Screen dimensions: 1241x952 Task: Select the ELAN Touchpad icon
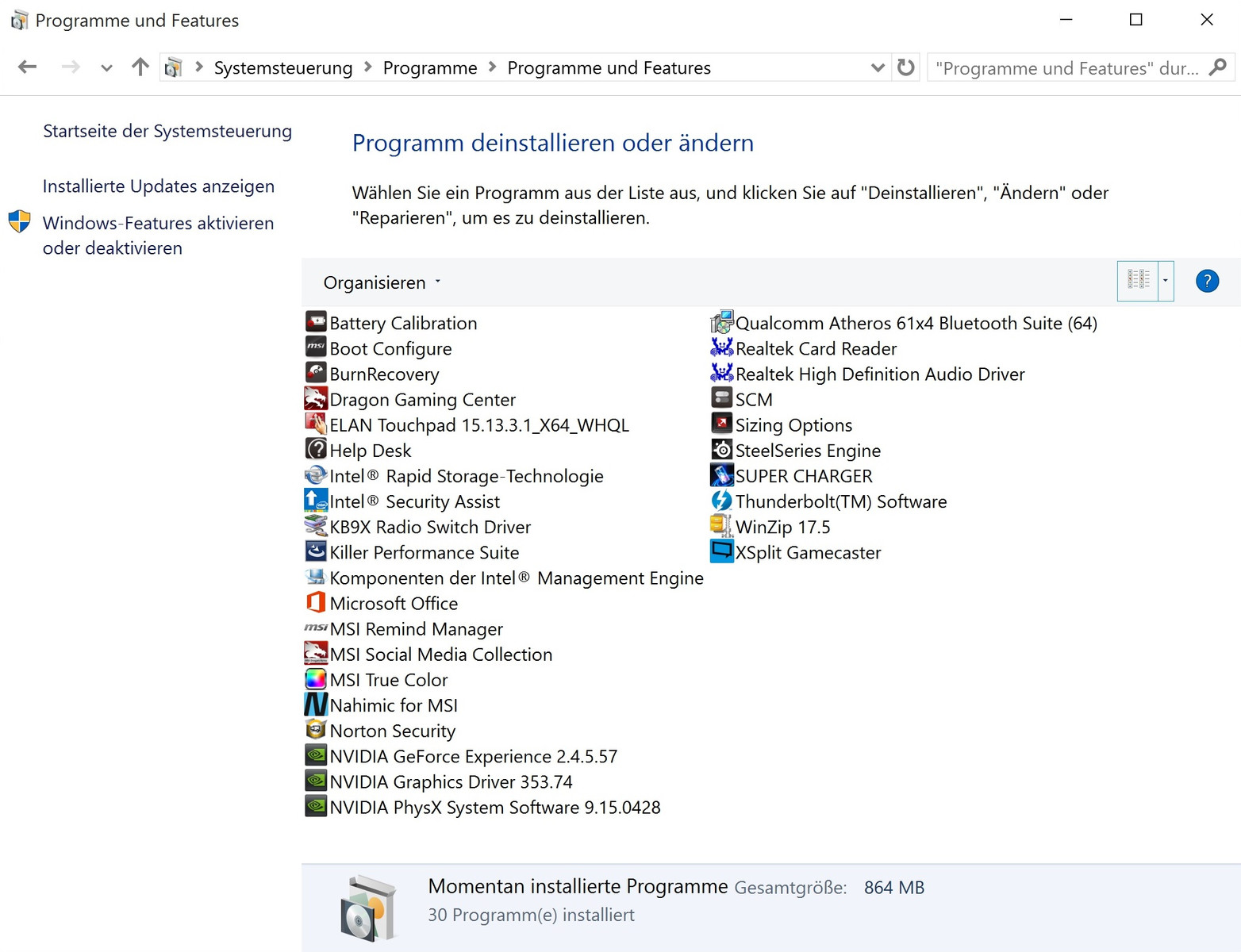(316, 424)
